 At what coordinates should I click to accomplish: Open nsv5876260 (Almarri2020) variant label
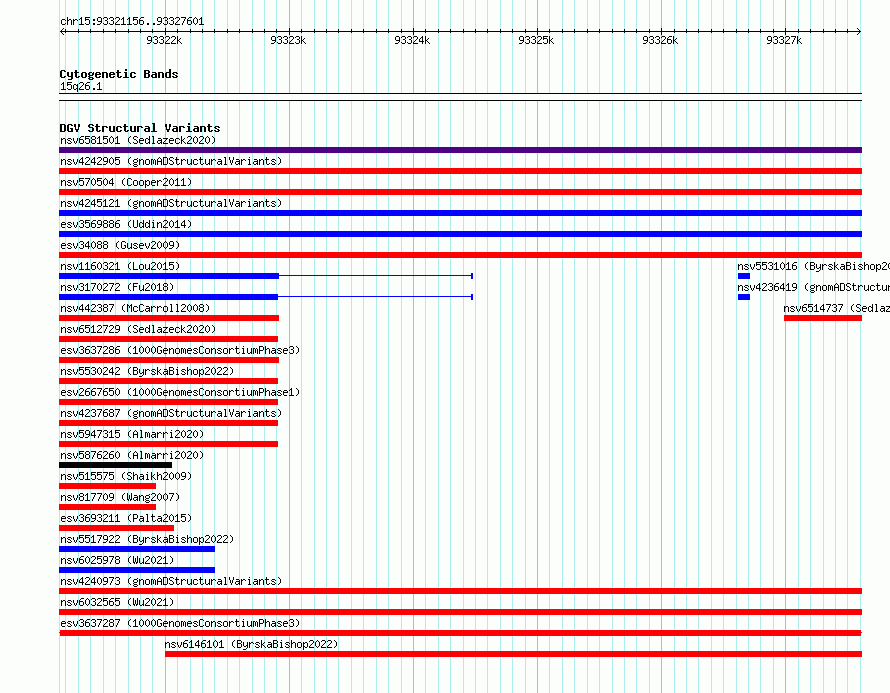[x=132, y=455]
